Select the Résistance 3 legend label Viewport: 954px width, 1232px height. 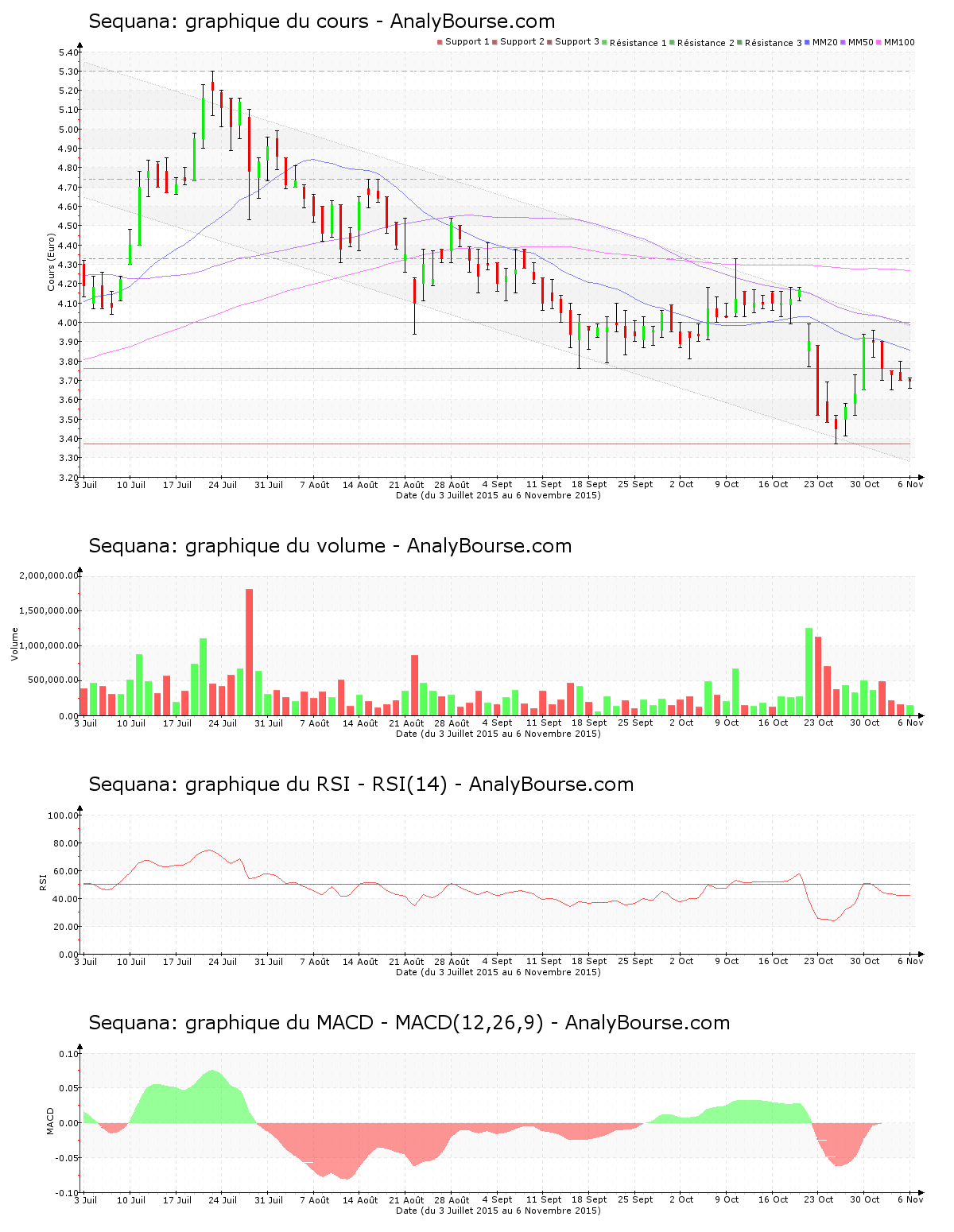point(774,43)
